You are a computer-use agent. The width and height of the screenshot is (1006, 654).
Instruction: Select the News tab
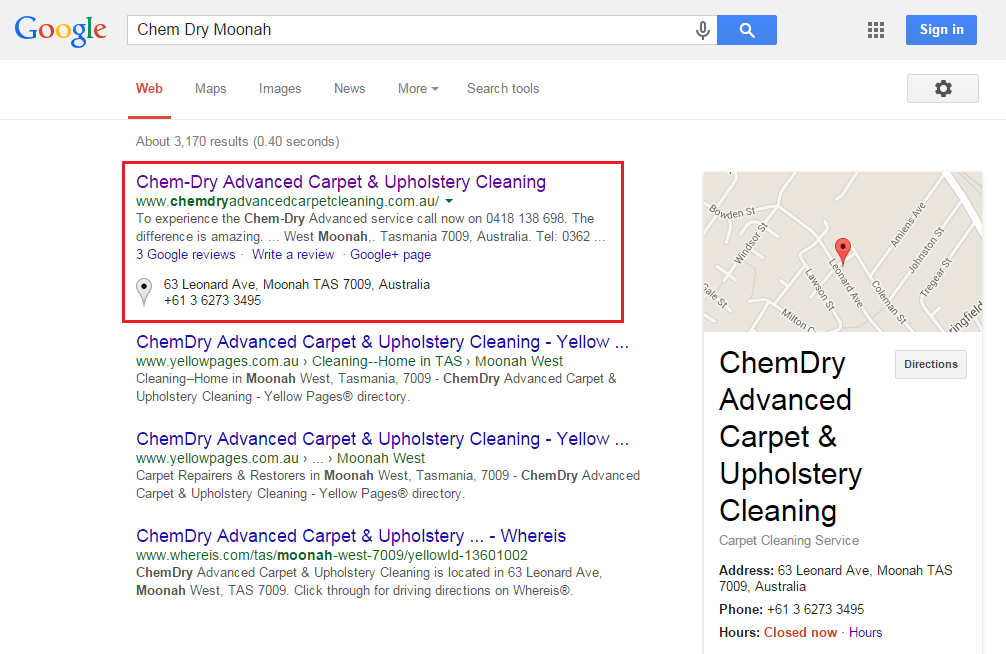tap(349, 89)
